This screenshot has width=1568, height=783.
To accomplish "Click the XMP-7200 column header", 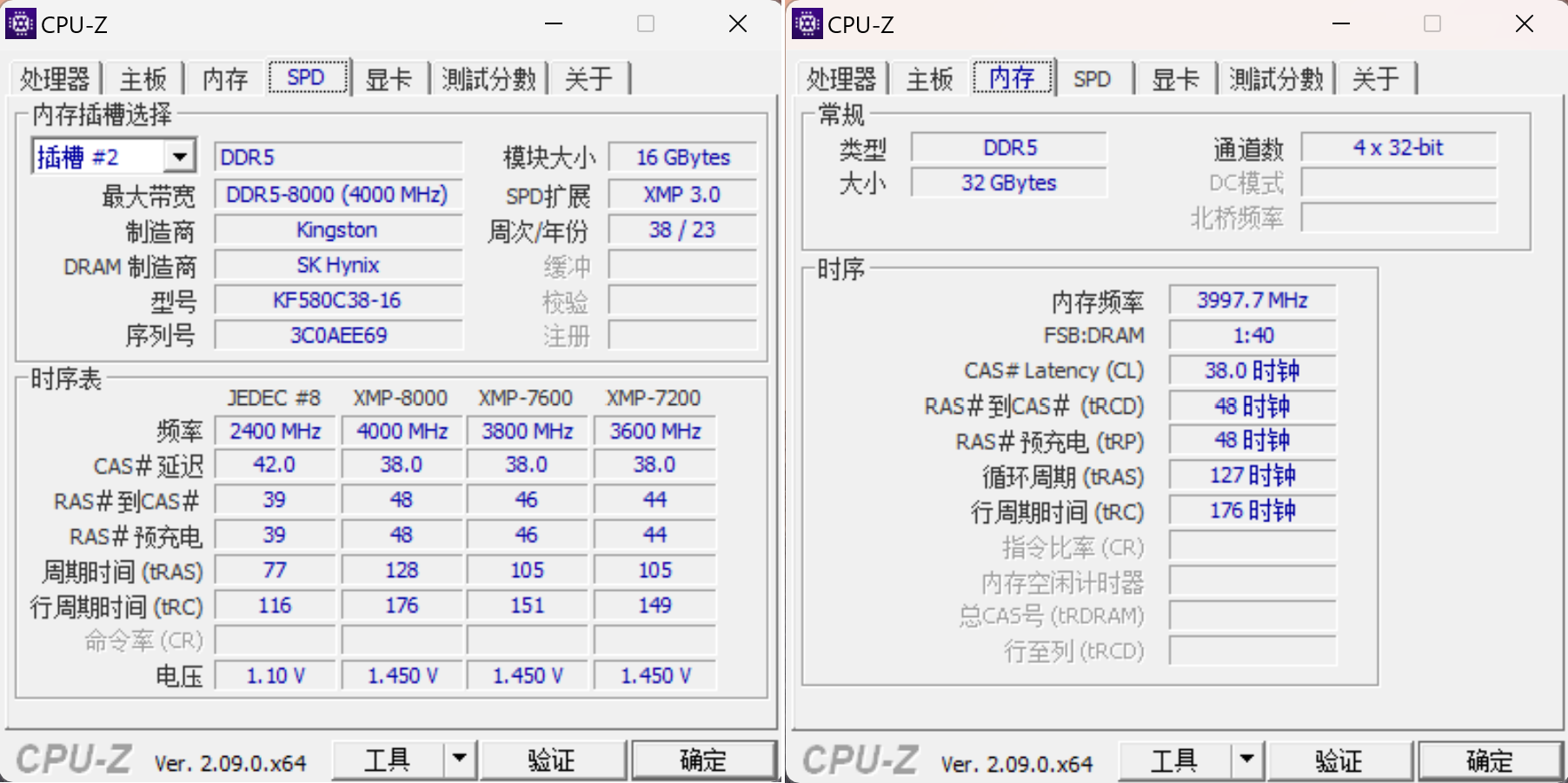I will [654, 398].
